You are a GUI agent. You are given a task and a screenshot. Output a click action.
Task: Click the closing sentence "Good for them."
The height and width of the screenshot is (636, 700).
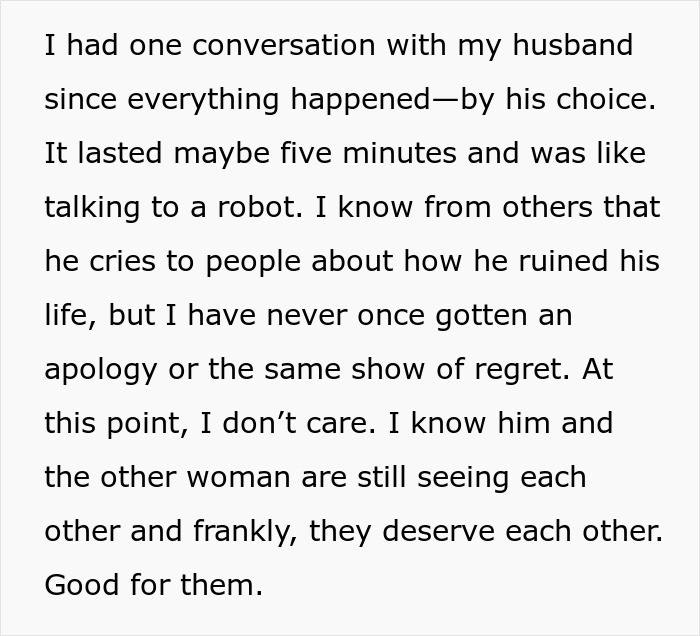(x=153, y=585)
